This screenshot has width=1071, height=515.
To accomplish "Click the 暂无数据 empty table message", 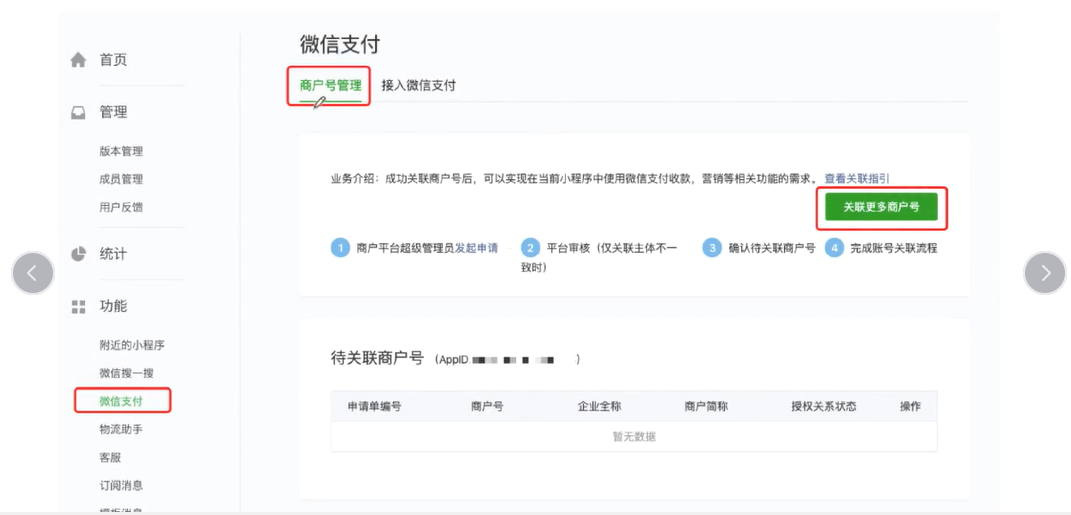I will [634, 436].
